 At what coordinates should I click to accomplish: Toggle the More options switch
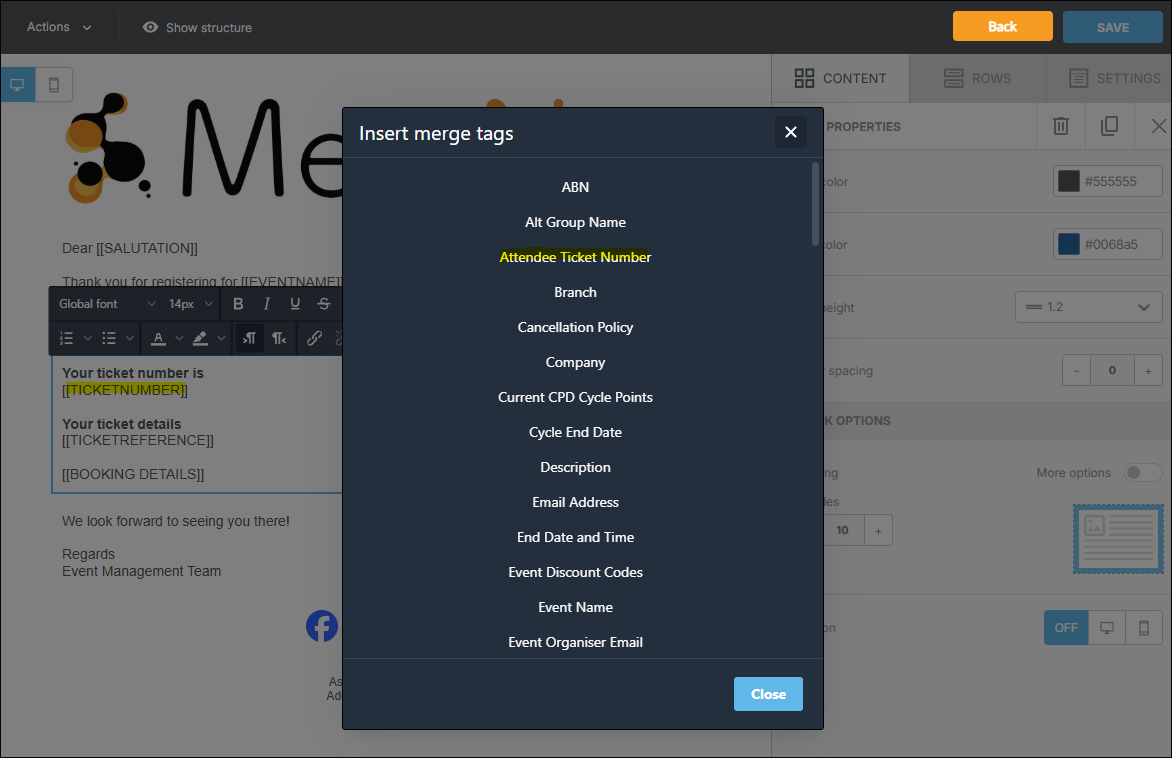click(1143, 472)
